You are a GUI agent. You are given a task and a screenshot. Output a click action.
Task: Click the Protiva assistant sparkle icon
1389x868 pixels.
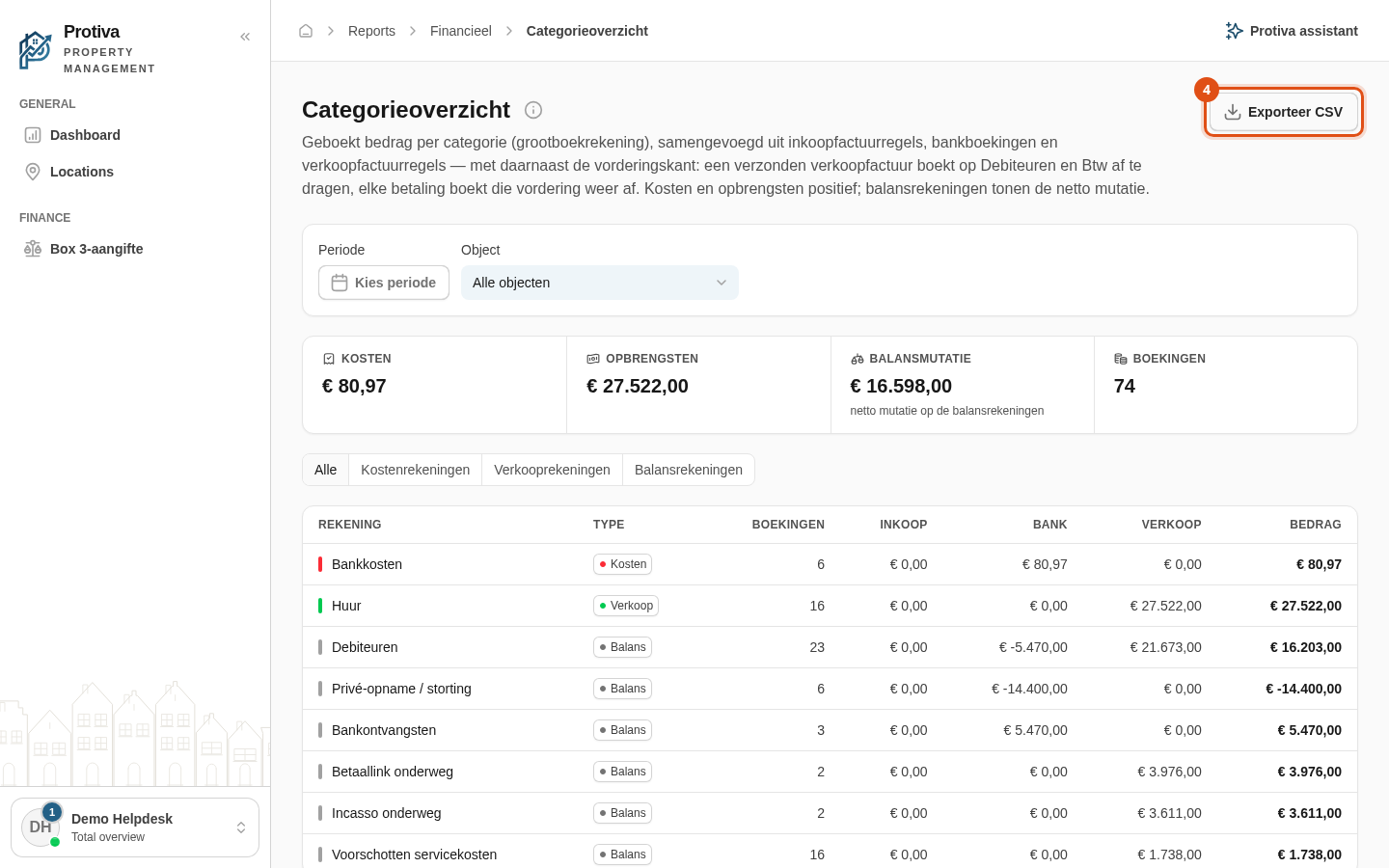pyautogui.click(x=1234, y=31)
